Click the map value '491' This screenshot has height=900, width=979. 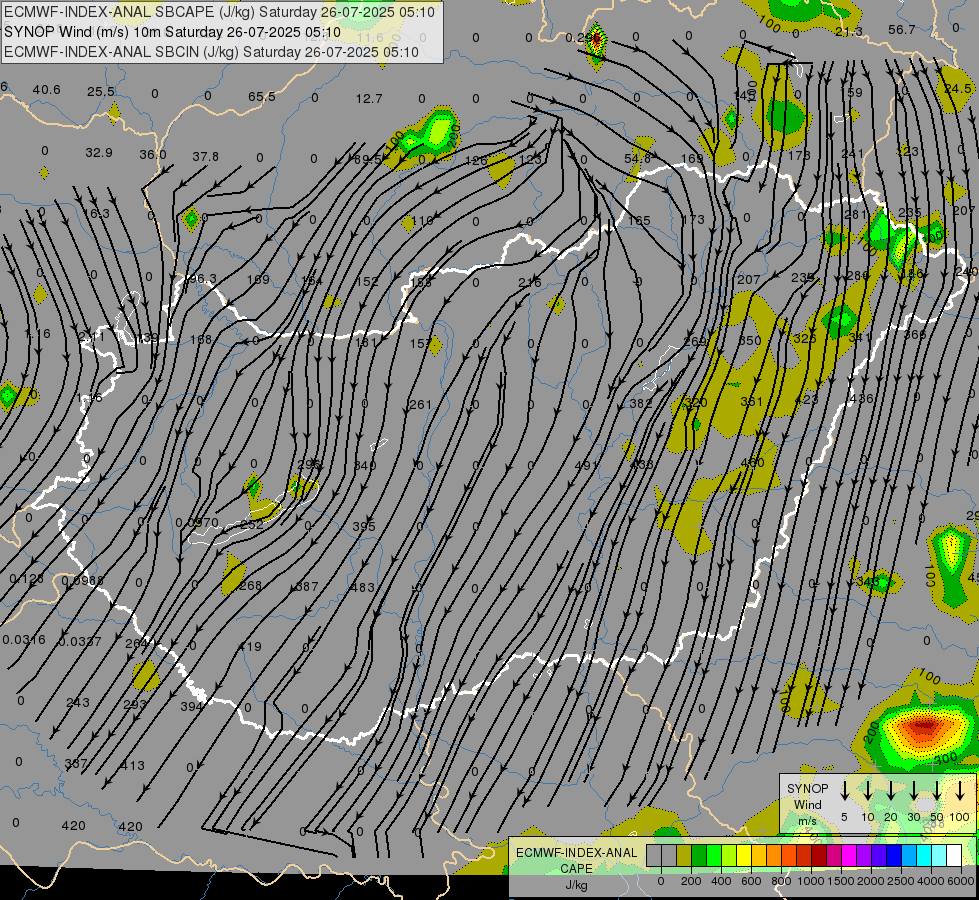[x=586, y=465]
